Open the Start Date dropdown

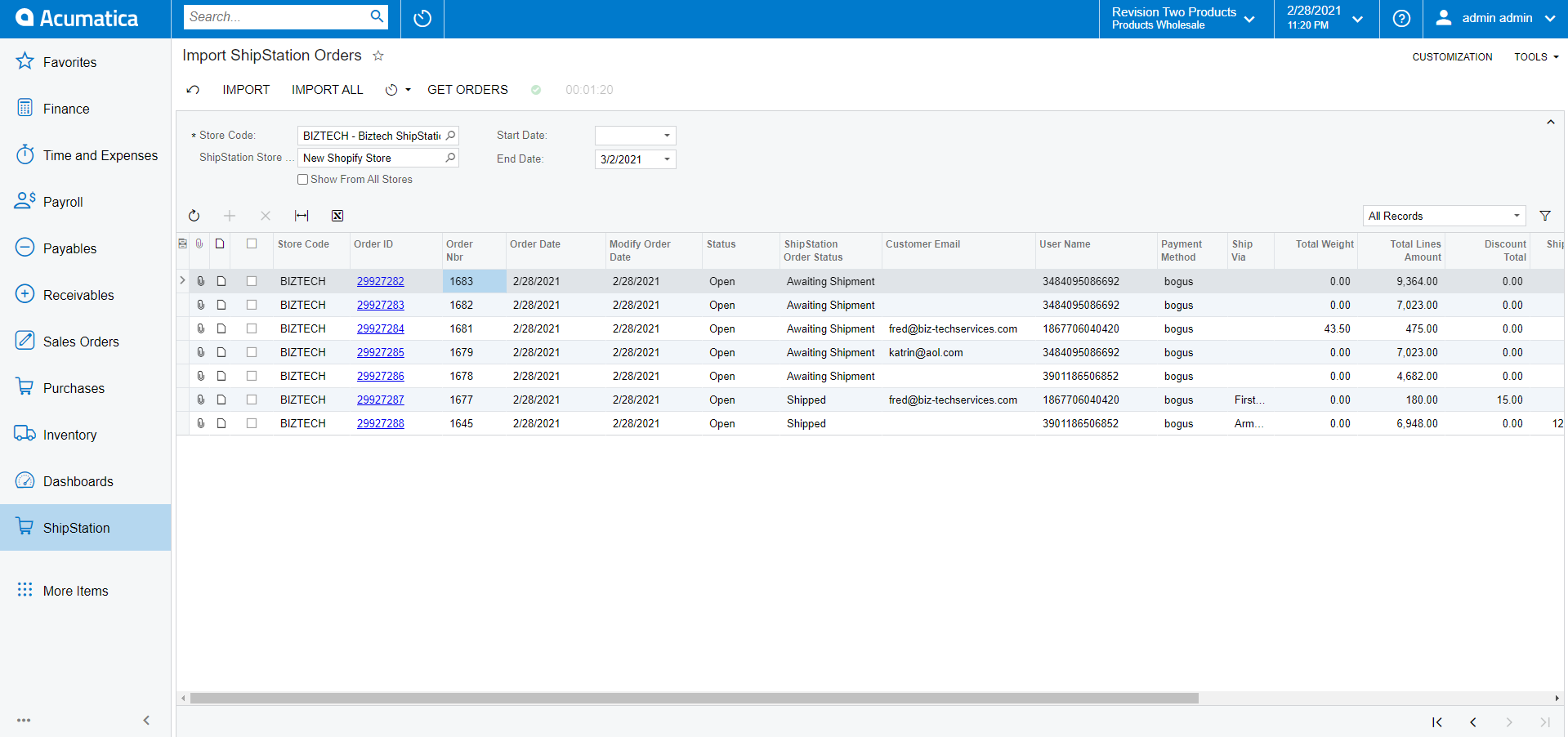pyautogui.click(x=667, y=136)
